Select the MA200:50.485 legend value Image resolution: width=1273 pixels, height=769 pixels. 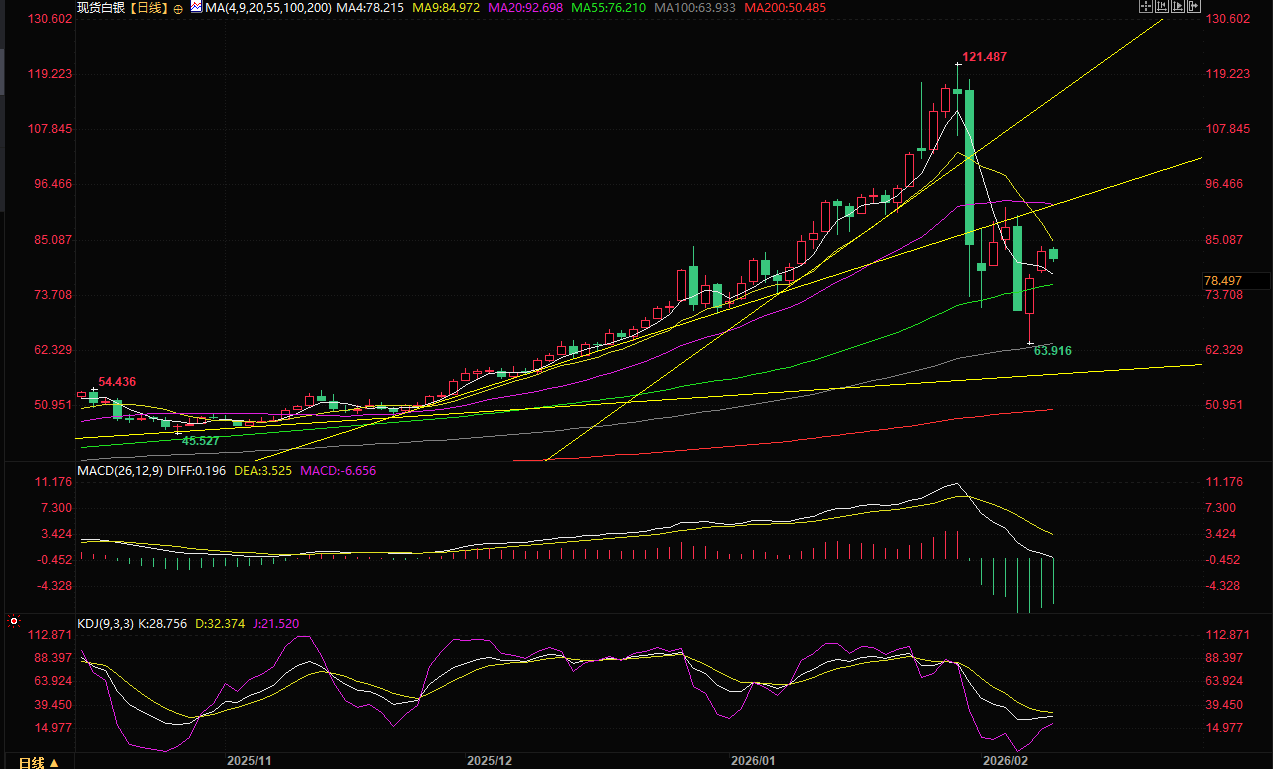(784, 8)
